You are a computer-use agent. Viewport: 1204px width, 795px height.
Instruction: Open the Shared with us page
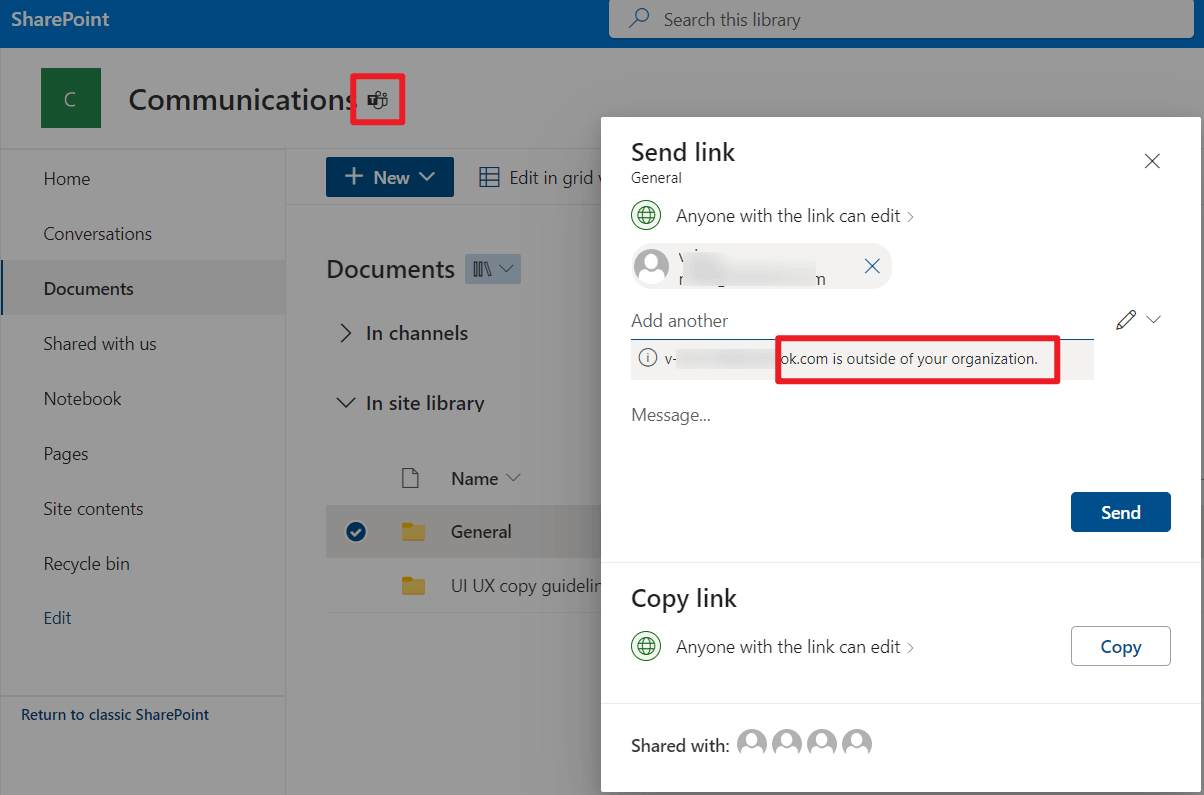click(100, 343)
